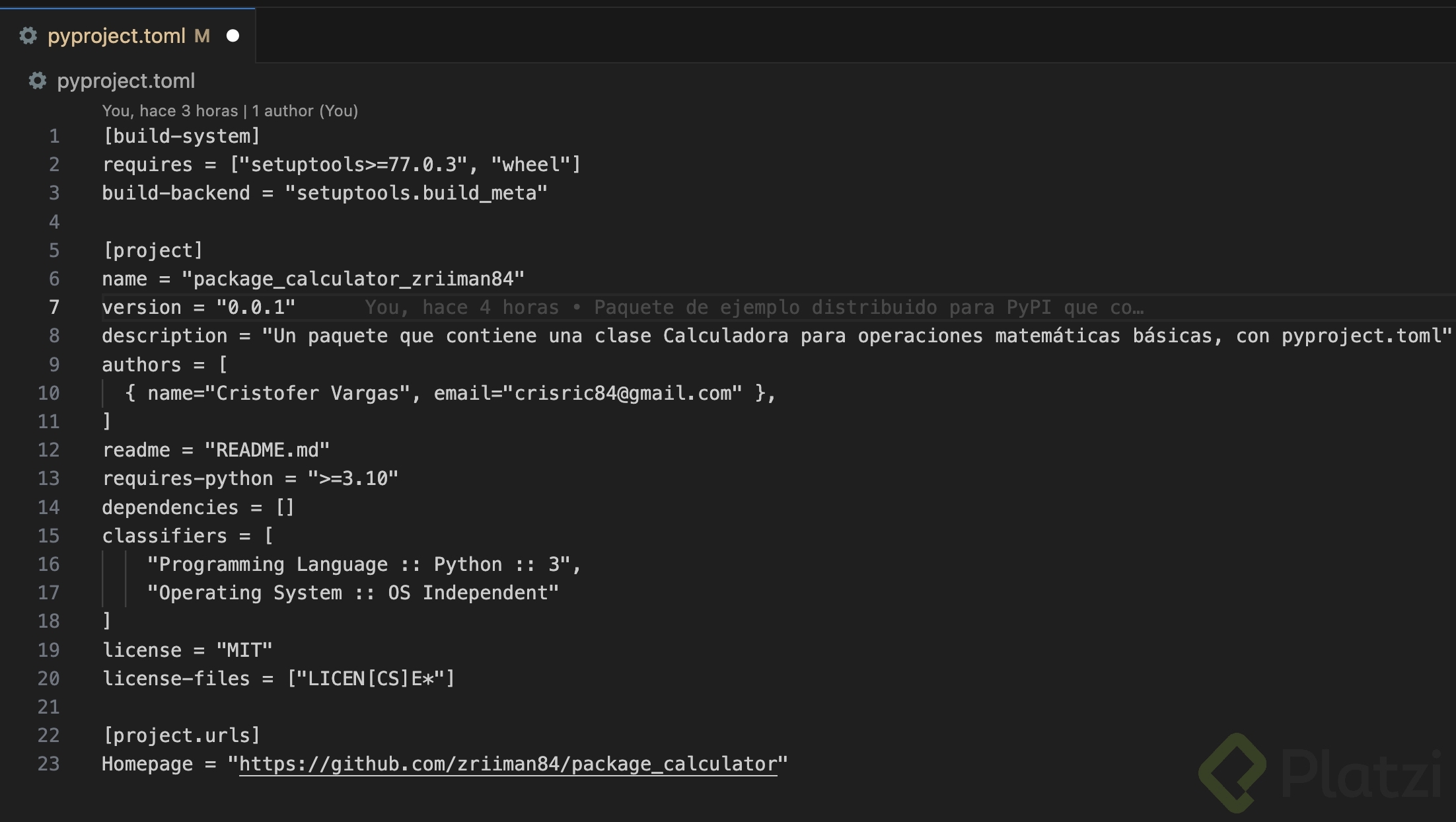Viewport: 1456px width, 822px height.
Task: Click the package name "package_calculator_zriiman84"
Action: tap(353, 279)
